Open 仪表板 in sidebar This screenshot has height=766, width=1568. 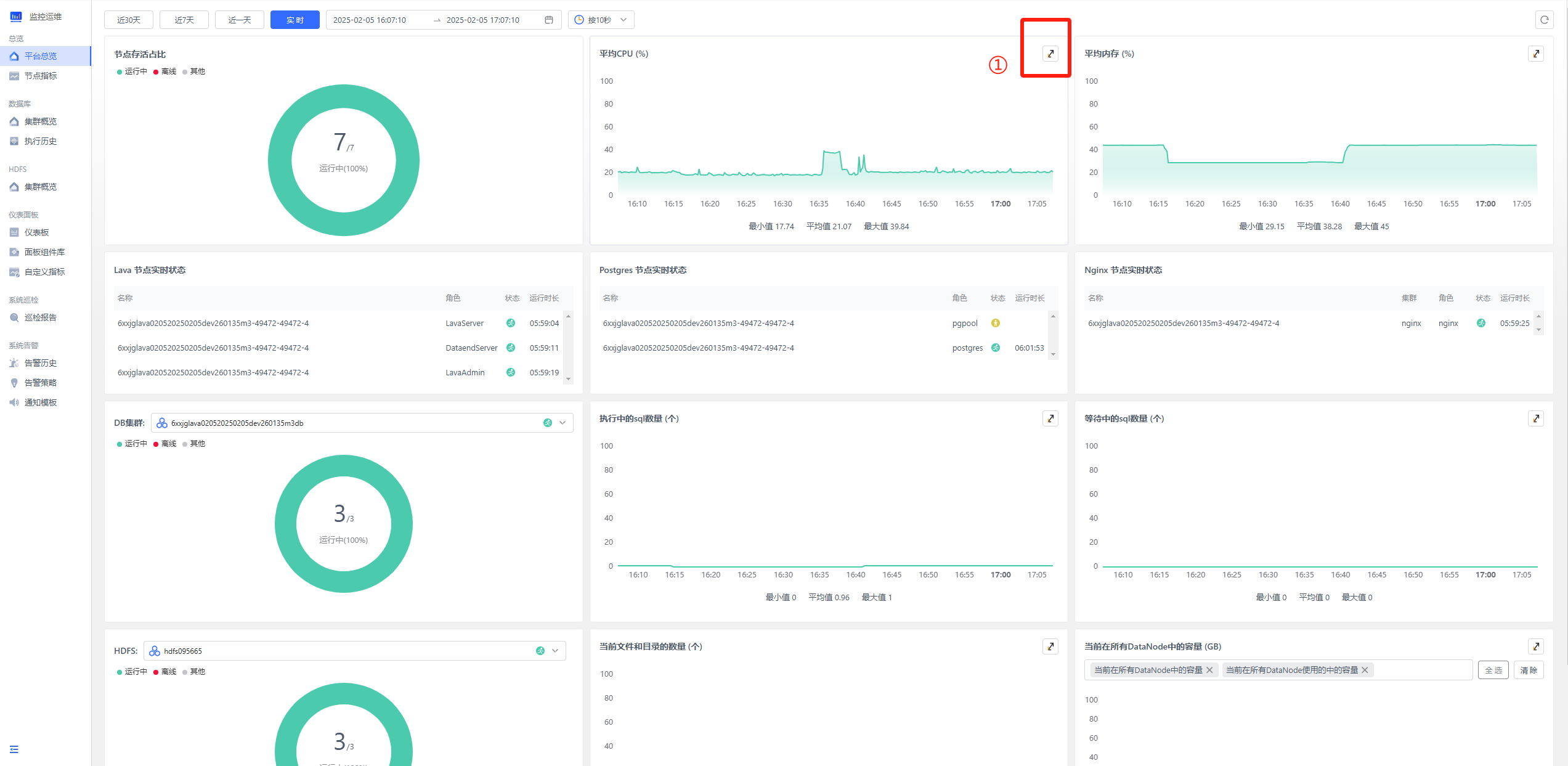[x=46, y=232]
